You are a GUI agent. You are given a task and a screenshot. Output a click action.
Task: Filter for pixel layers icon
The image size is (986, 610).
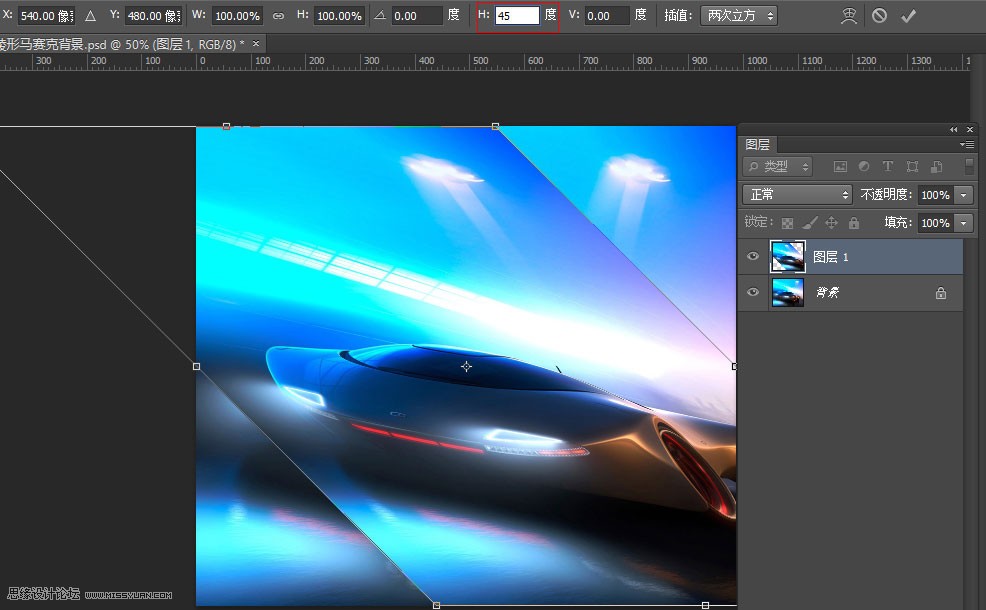click(840, 166)
